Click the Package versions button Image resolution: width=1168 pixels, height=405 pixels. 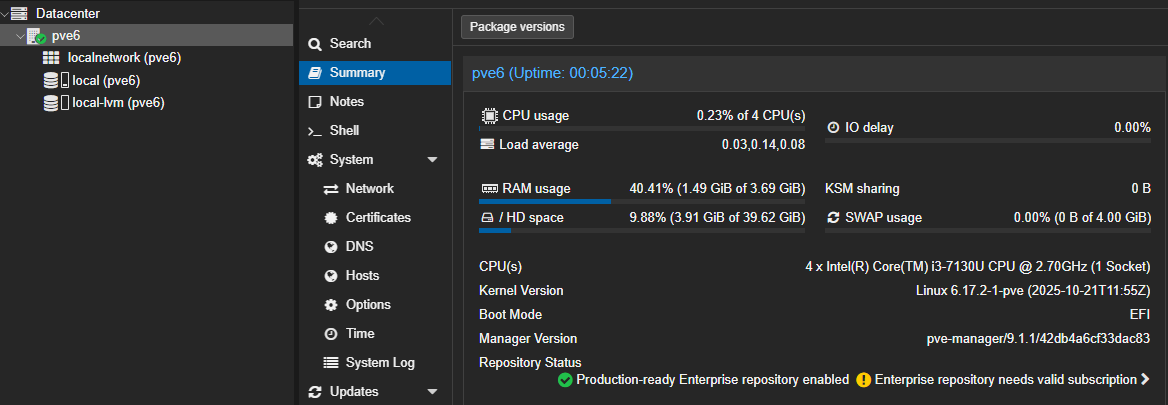[x=517, y=27]
